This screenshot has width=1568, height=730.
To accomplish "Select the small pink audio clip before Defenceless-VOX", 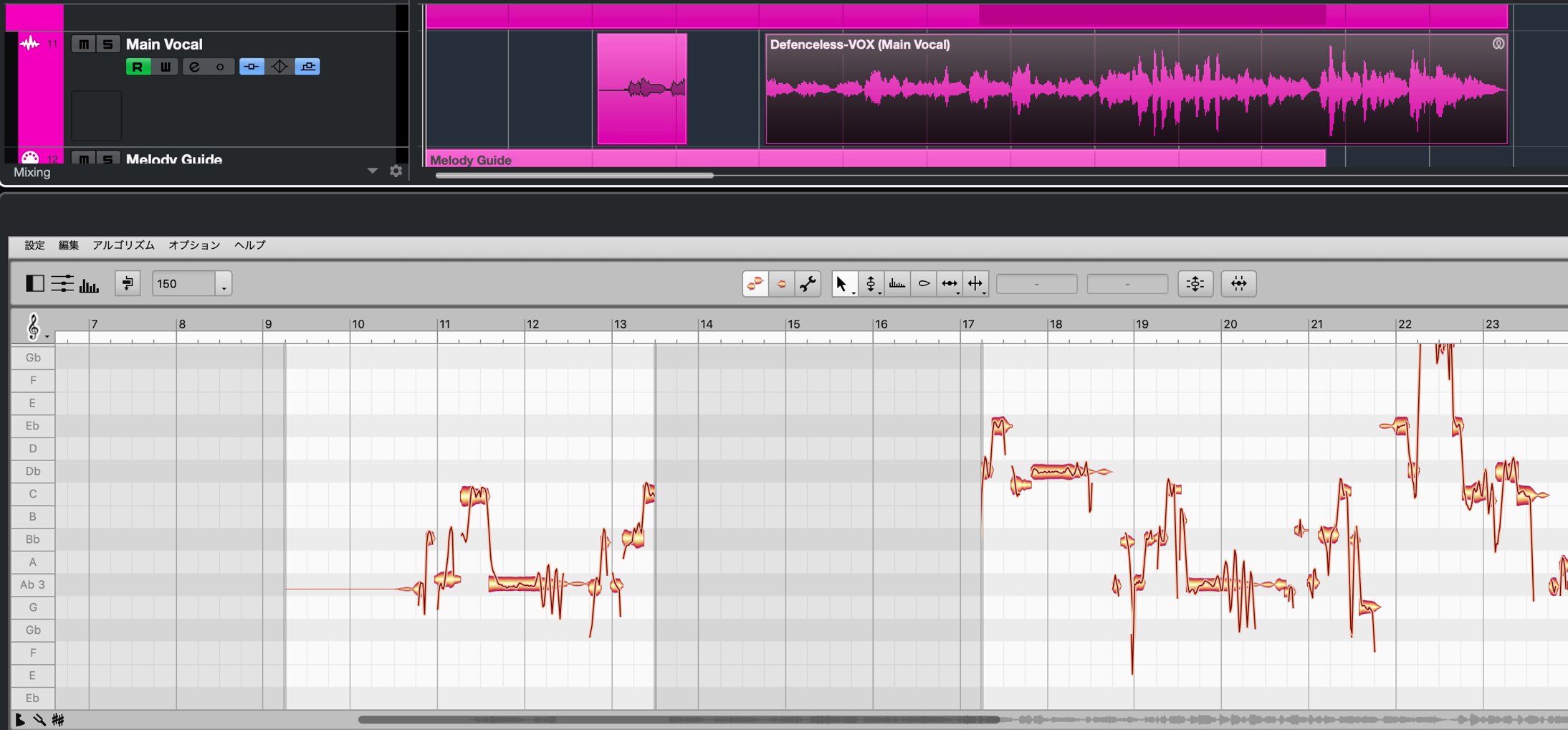I will click(642, 89).
